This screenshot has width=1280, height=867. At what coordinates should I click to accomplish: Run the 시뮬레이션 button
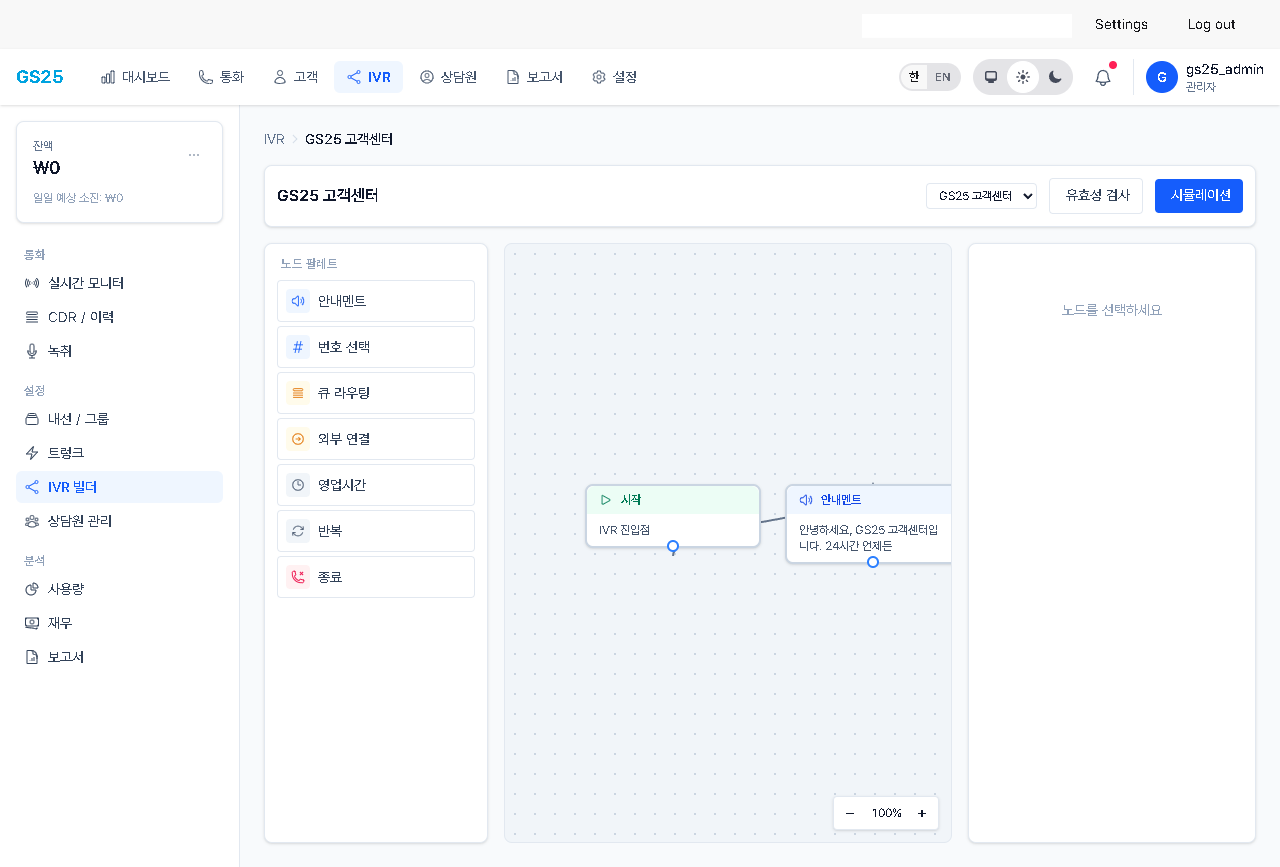1199,196
